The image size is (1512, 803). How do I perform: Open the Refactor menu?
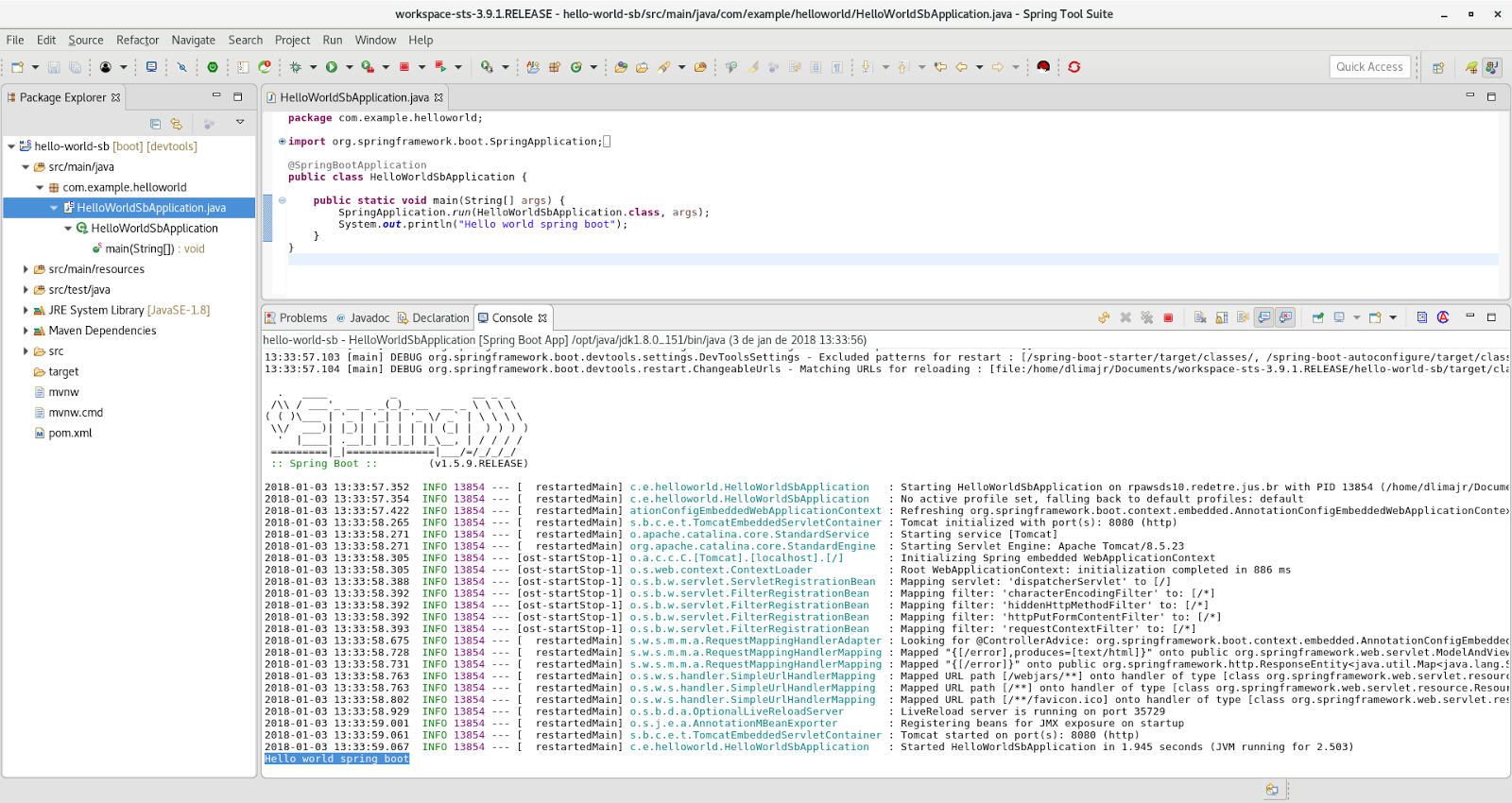pyautogui.click(x=138, y=40)
